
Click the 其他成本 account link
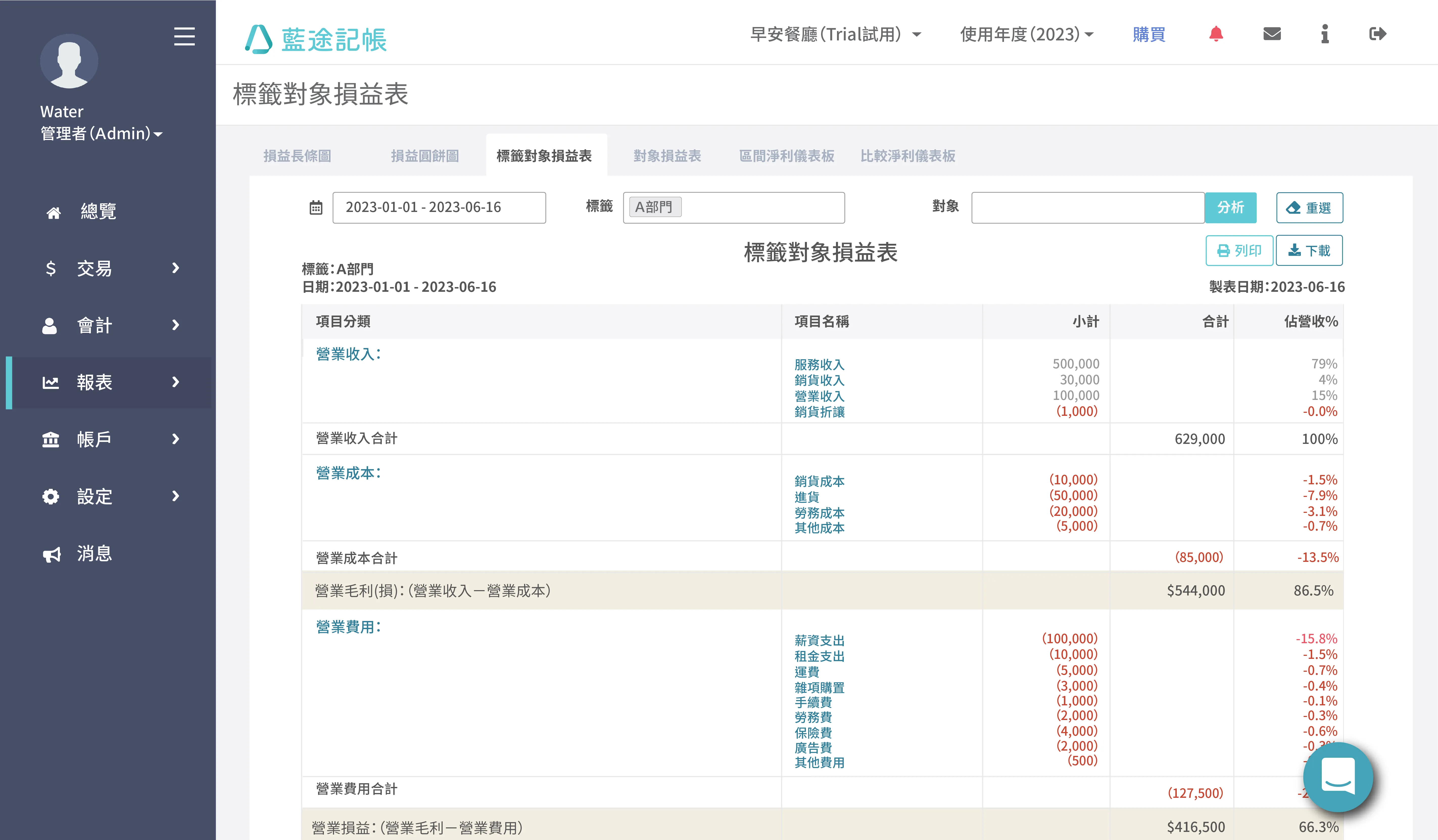pos(820,528)
